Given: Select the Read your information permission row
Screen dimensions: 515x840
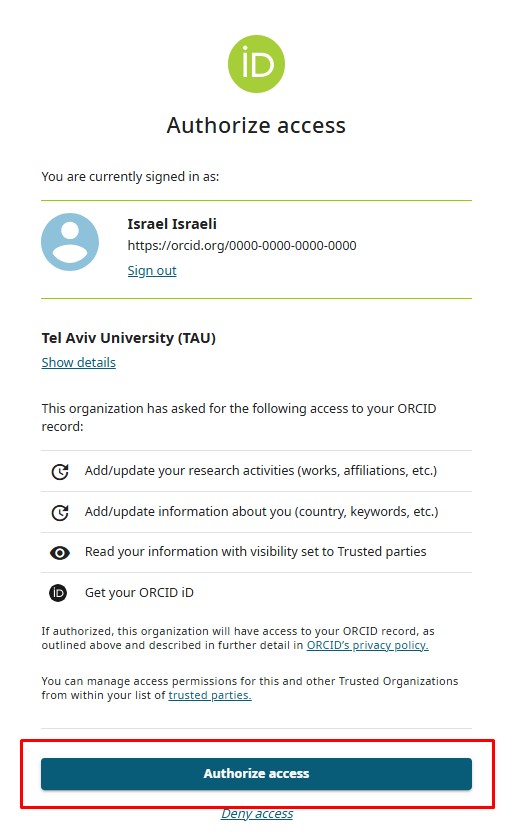Looking at the screenshot, I should click(256, 552).
